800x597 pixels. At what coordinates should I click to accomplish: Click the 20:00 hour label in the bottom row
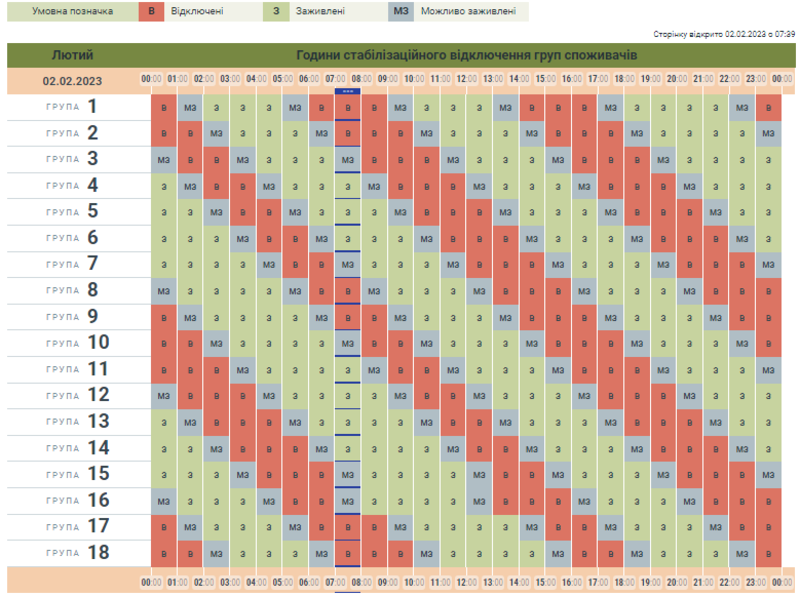[676, 582]
